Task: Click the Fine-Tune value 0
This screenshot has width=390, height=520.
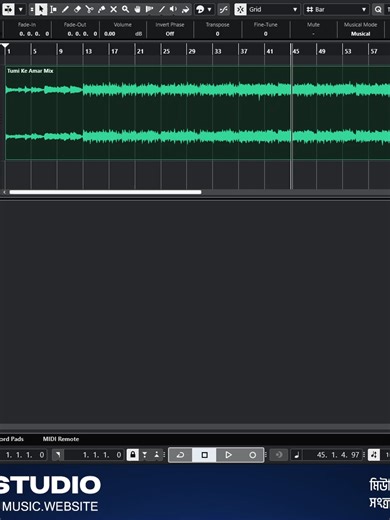Action: pos(265,34)
